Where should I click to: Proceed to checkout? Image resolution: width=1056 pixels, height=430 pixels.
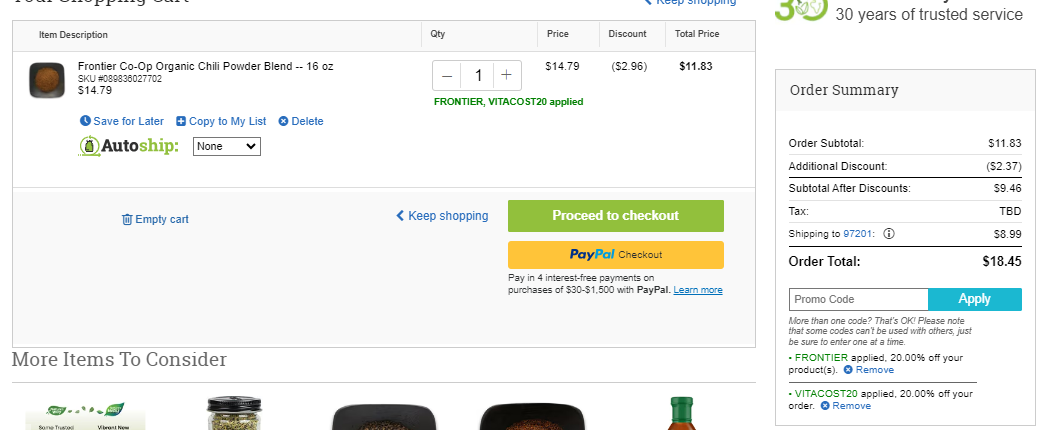tap(616, 216)
